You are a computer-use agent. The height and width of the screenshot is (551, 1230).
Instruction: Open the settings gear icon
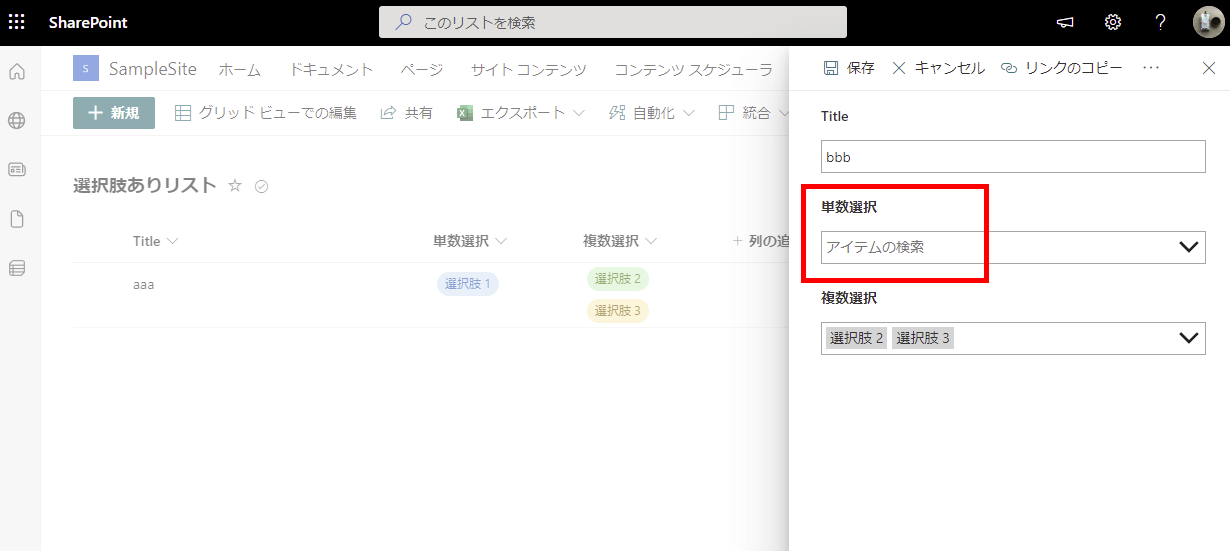pos(1113,22)
